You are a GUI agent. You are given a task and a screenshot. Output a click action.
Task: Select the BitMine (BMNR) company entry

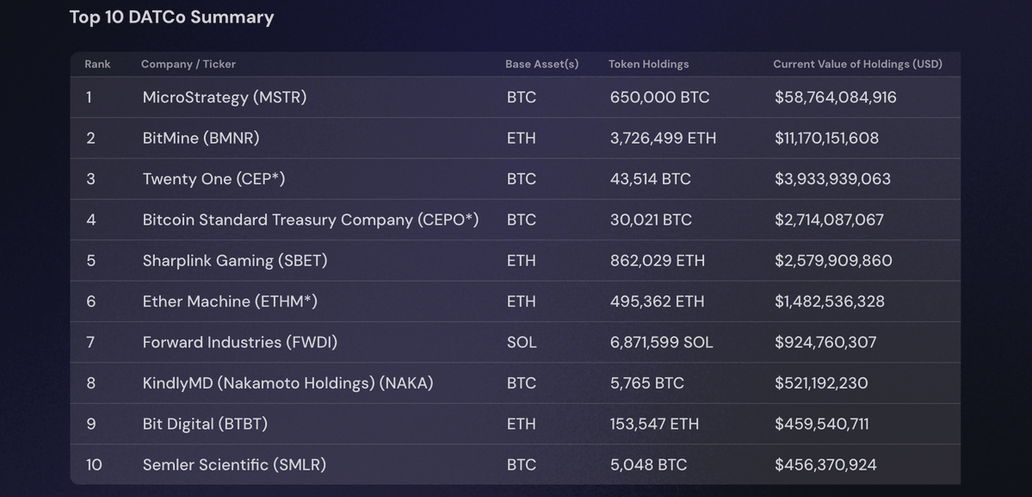(x=200, y=138)
